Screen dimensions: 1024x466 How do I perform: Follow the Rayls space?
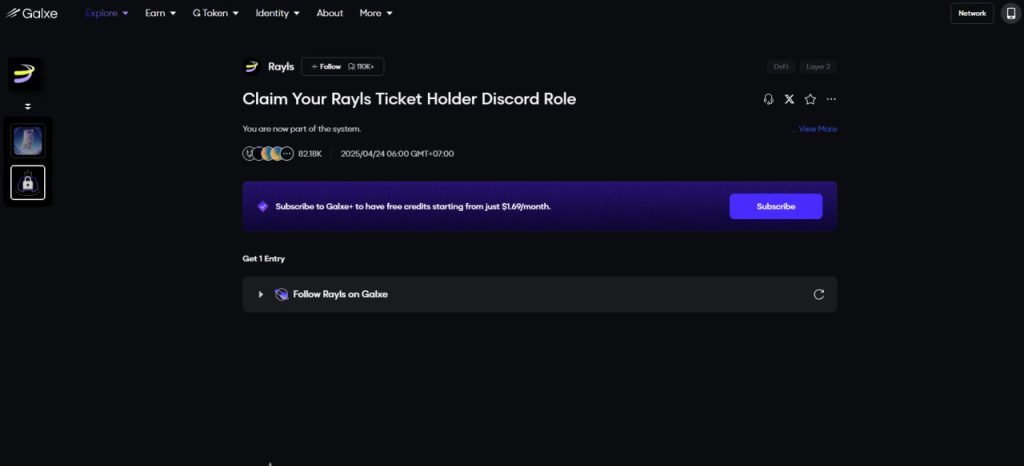coord(326,67)
